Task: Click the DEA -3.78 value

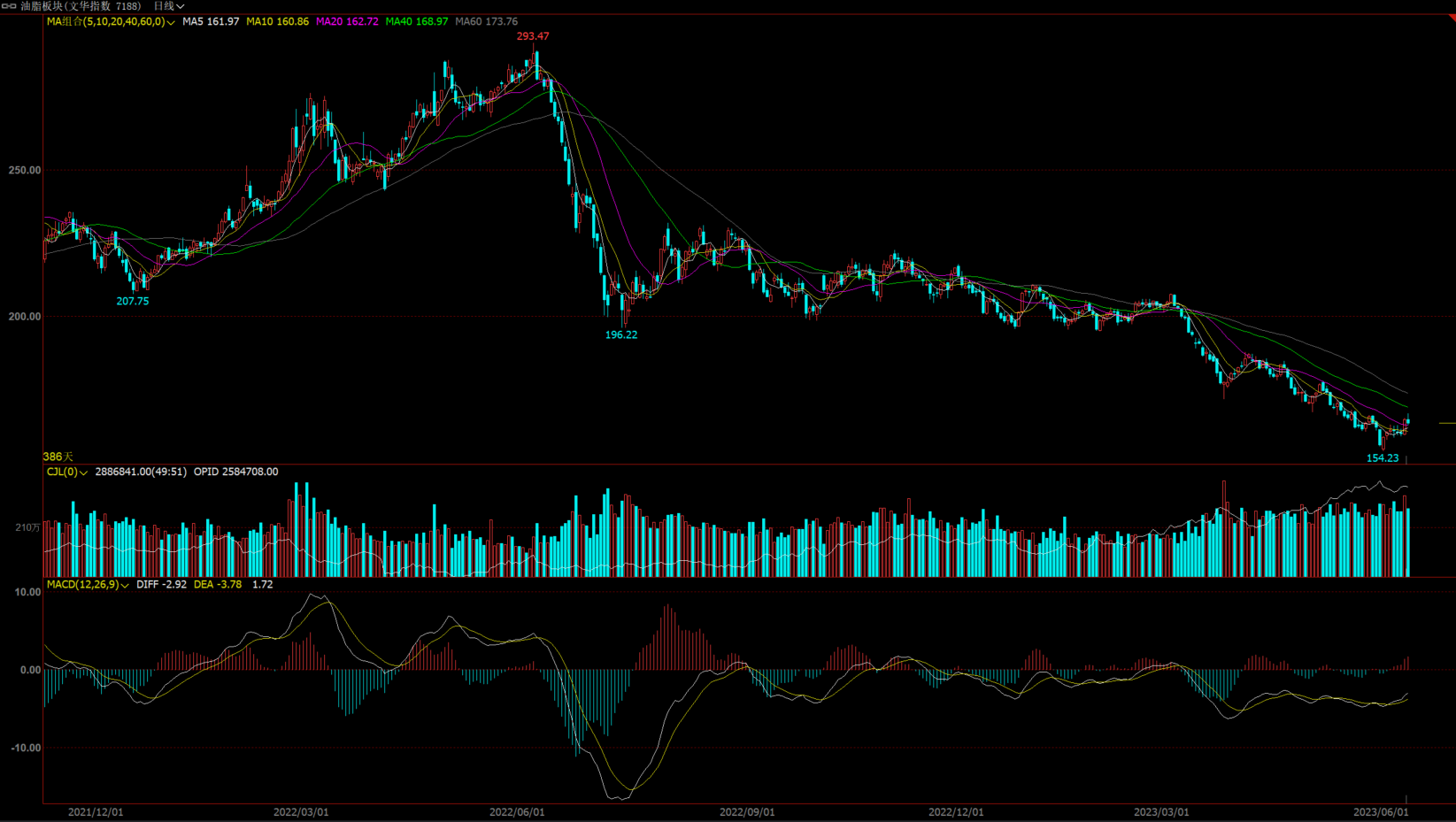Action: 218,584
